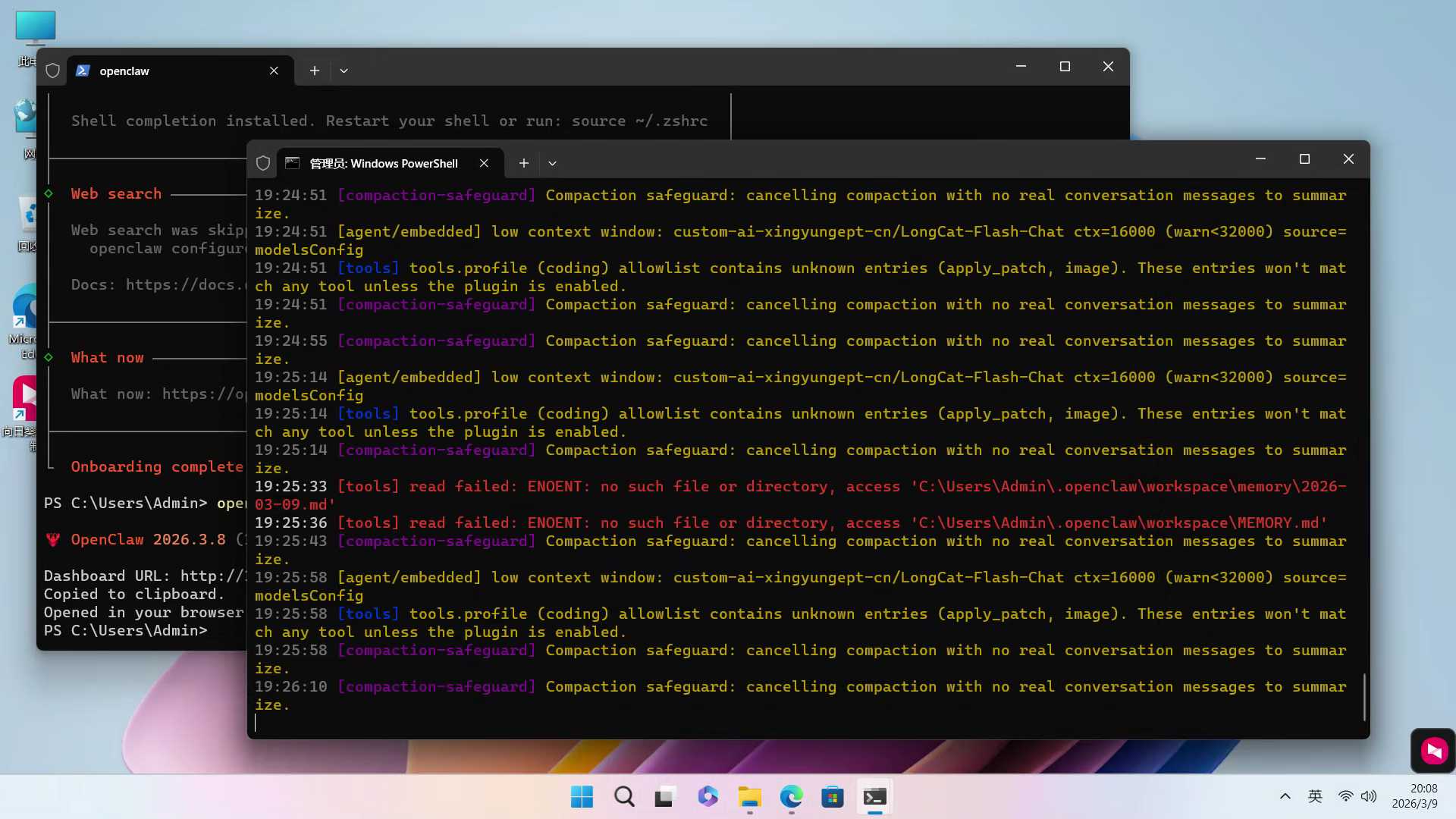This screenshot has height=819, width=1456.
Task: Click the Terminal icon on taskbar
Action: tap(874, 796)
